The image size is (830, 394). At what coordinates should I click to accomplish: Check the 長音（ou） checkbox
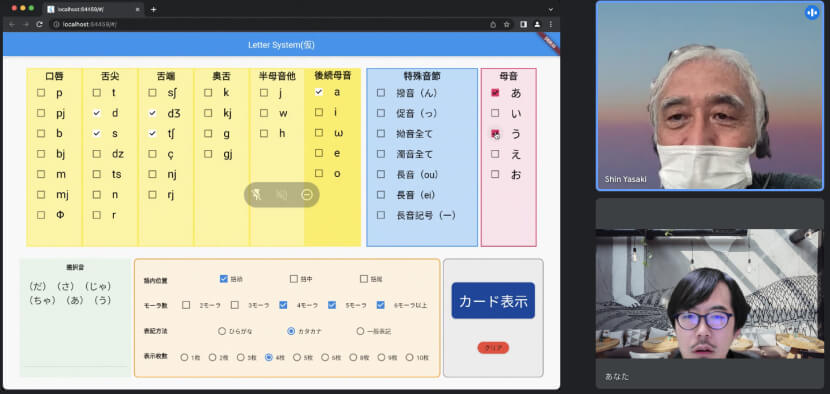click(381, 174)
